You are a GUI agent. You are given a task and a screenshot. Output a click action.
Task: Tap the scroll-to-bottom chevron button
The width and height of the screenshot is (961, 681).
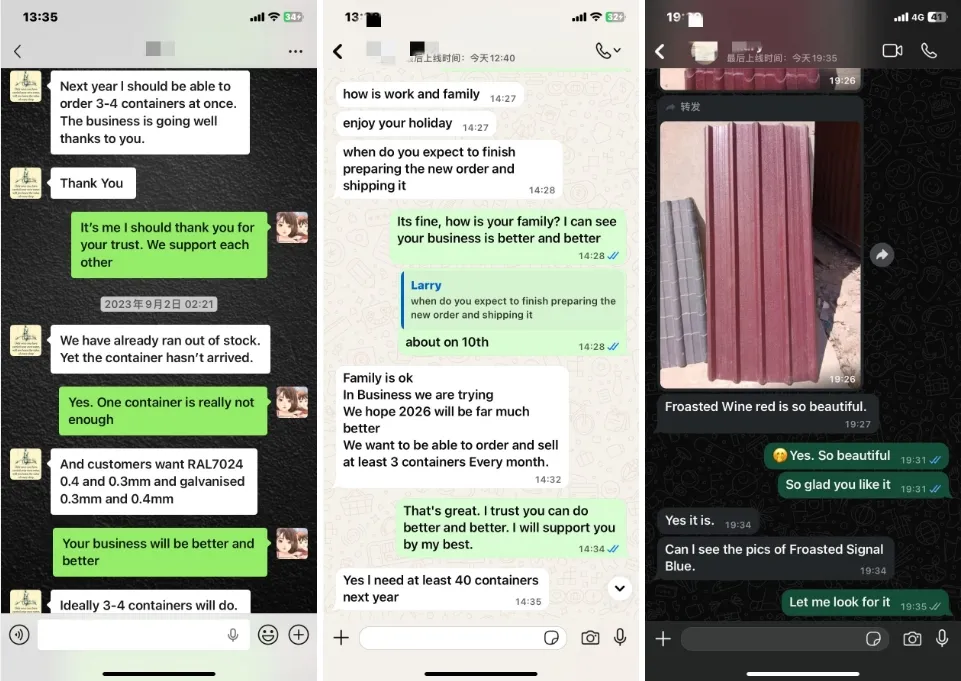(x=620, y=588)
